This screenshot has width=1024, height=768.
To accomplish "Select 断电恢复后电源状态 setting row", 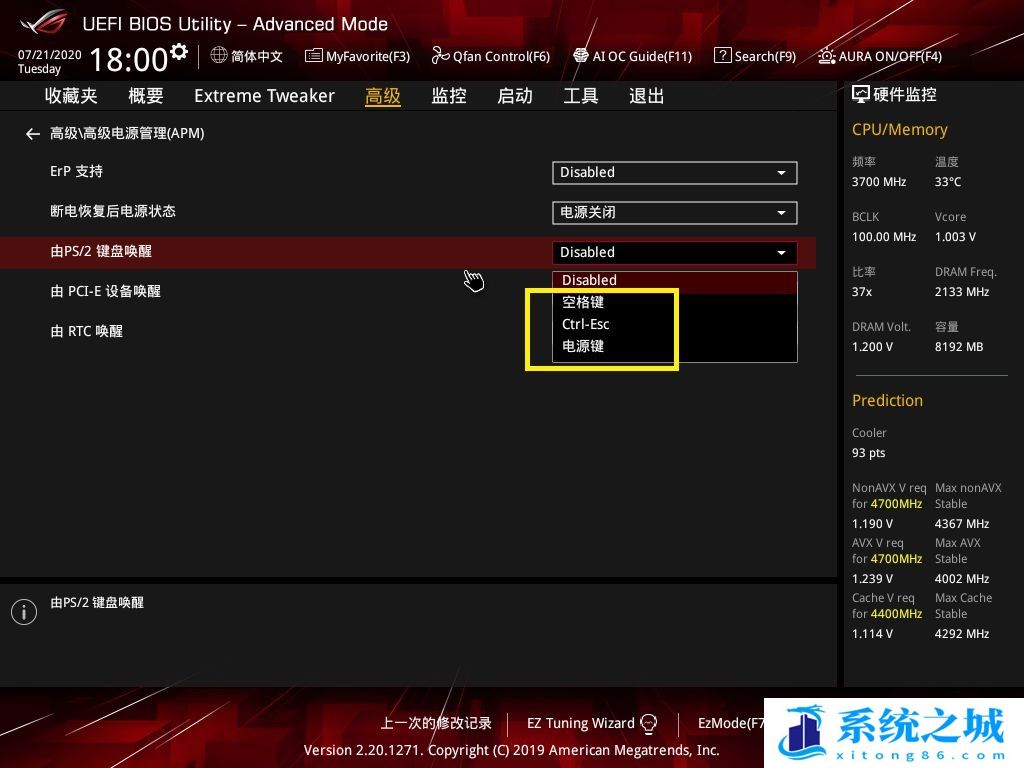I will (408, 212).
